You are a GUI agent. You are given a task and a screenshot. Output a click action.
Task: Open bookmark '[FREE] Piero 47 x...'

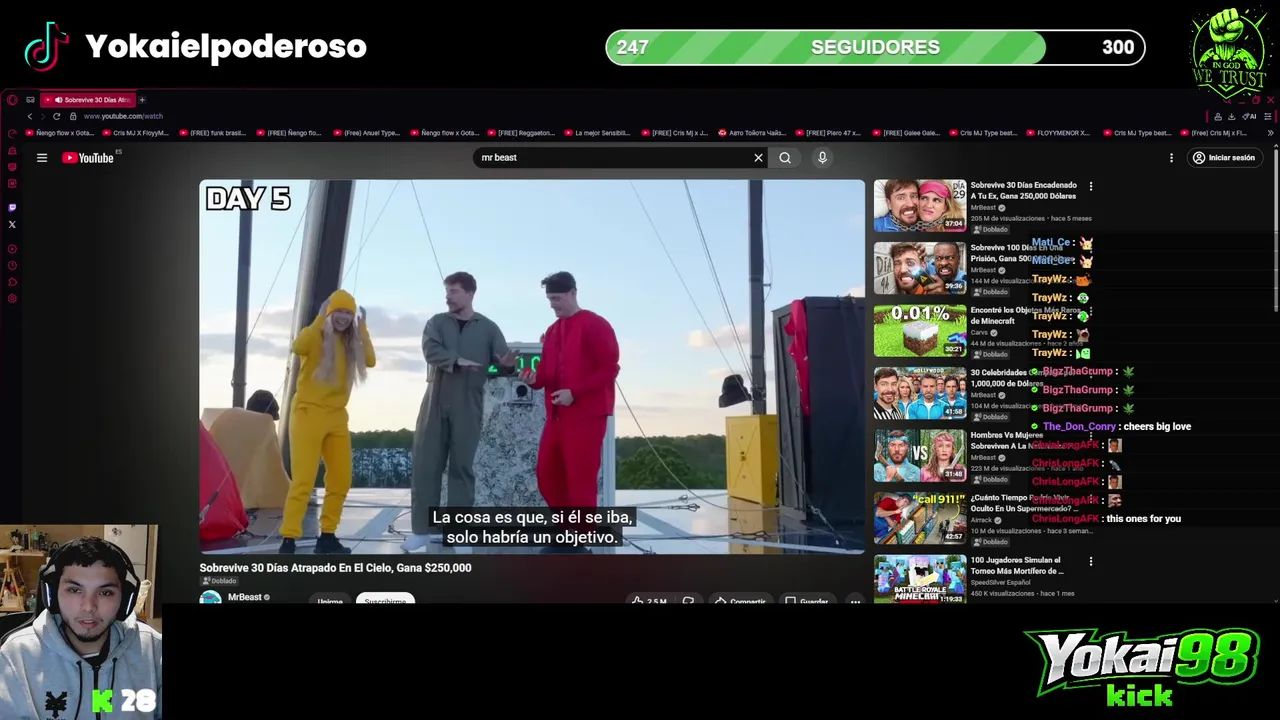(829, 133)
